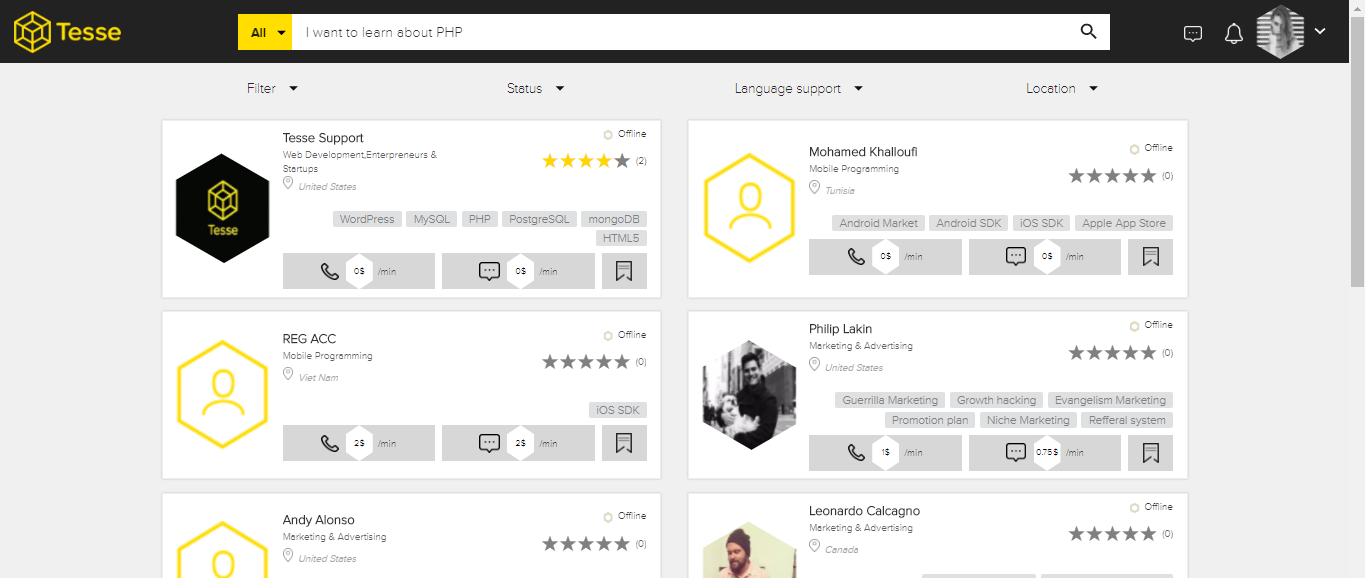Call Tesse Support via phone button
The image size is (1365, 578).
(359, 271)
